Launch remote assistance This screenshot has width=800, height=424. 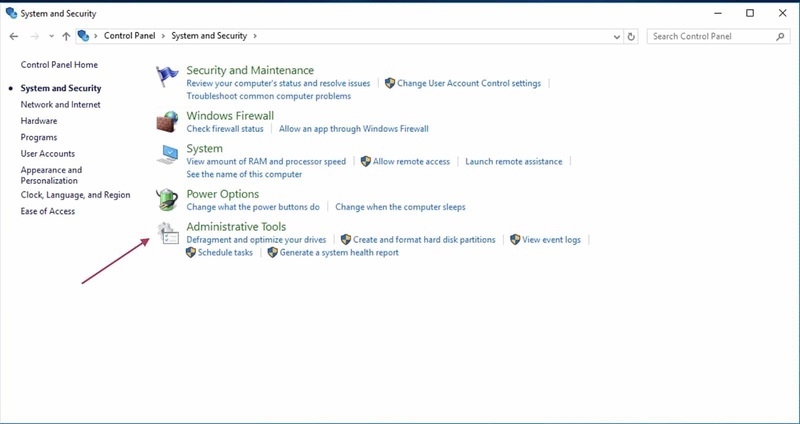(x=514, y=161)
